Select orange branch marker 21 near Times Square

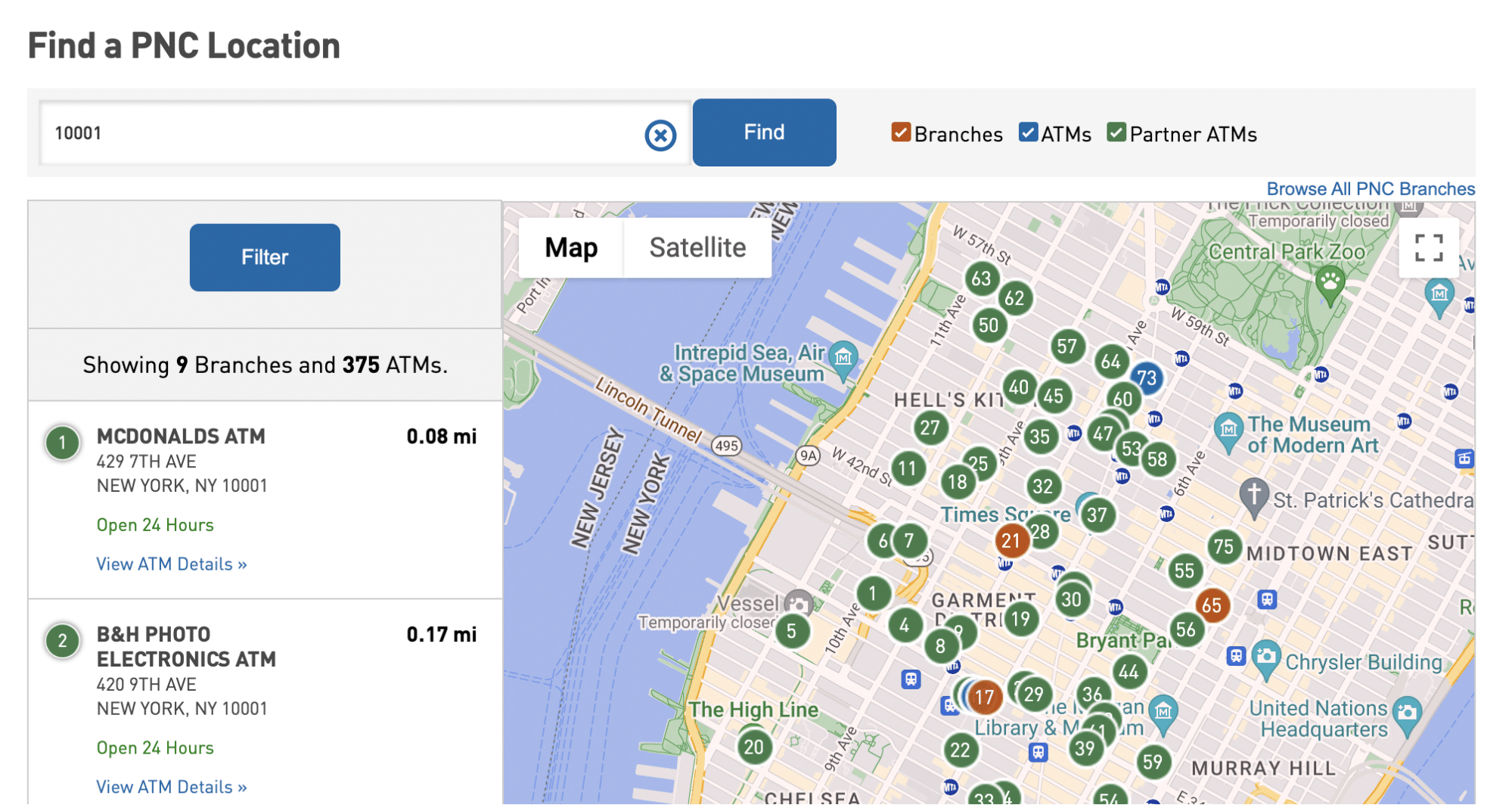pyautogui.click(x=1011, y=541)
